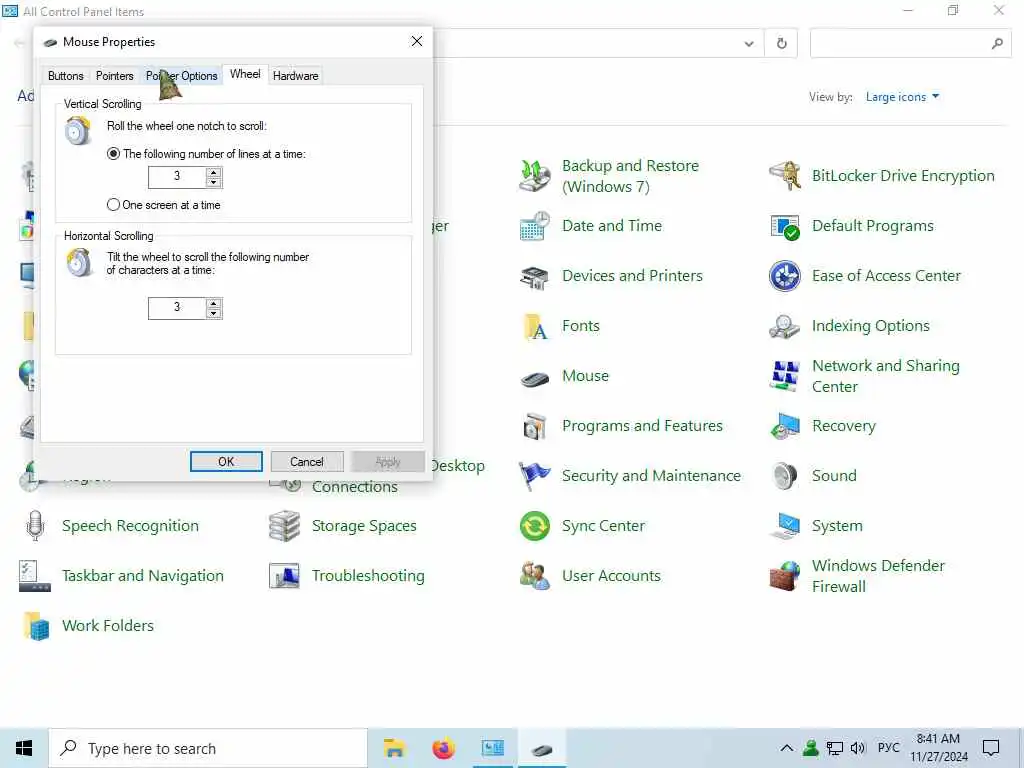
Task: Click the Search Control Panel box
Action: click(x=910, y=44)
